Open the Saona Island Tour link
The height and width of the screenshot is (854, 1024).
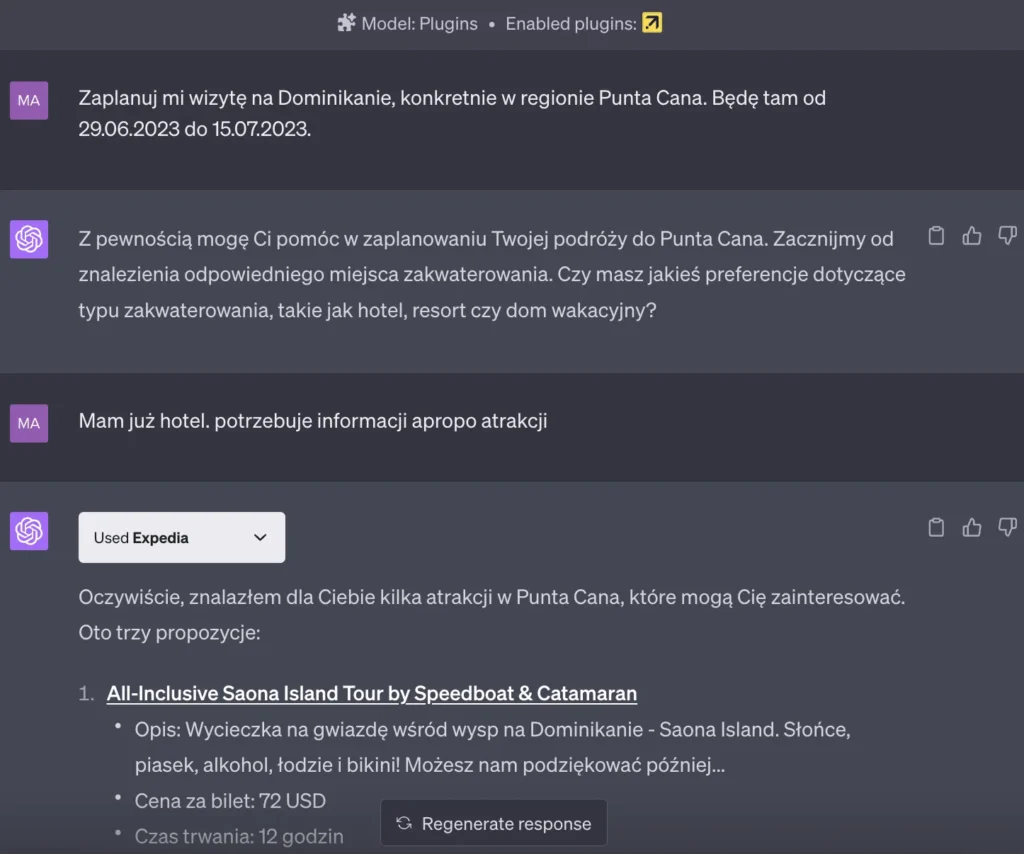[372, 693]
